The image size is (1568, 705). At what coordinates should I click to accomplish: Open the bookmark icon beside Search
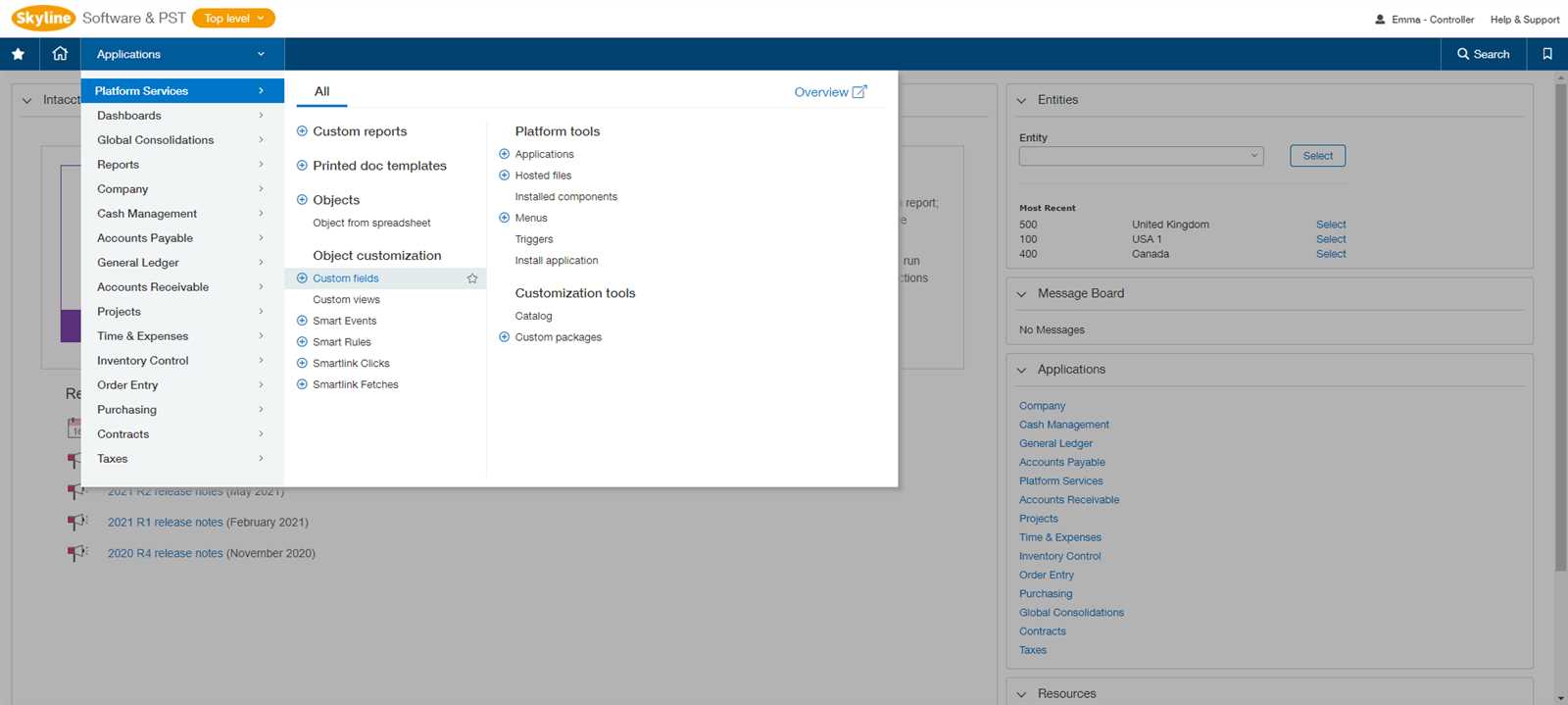point(1547,54)
